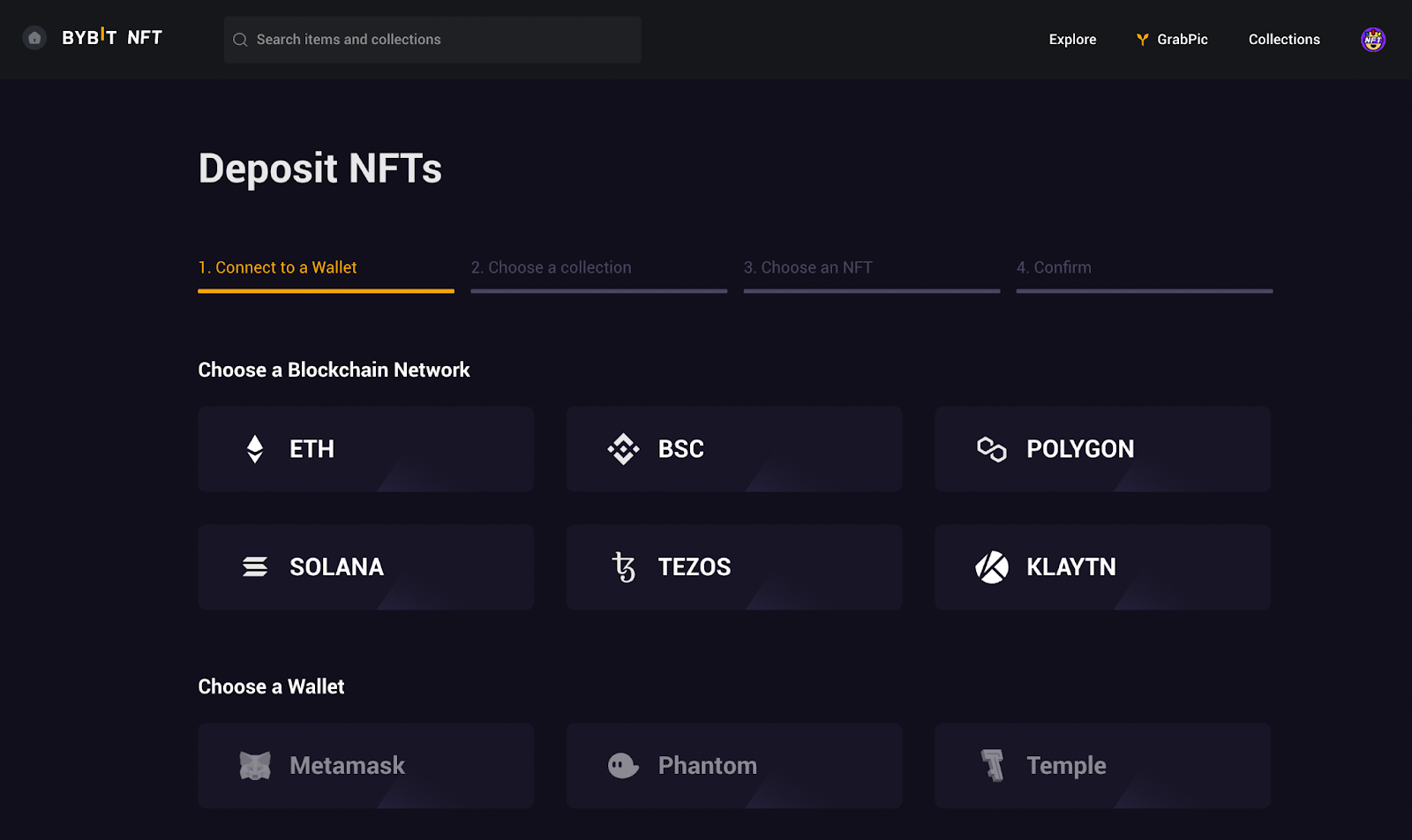Click the Polygon chain-link icon

point(991,449)
